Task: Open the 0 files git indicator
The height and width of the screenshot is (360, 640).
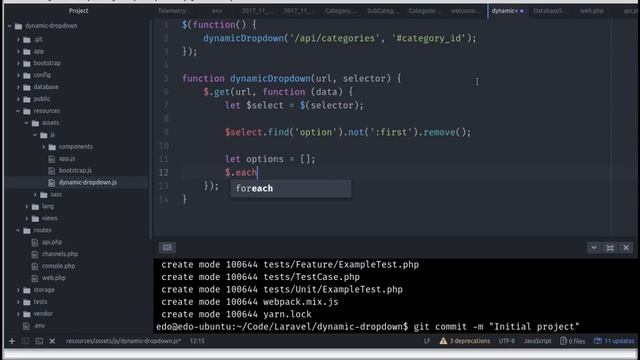Action: [572, 341]
